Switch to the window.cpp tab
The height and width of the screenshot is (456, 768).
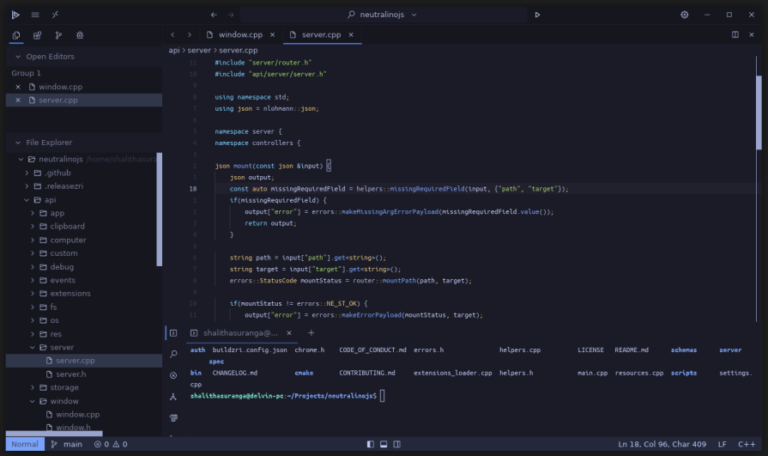coord(240,35)
